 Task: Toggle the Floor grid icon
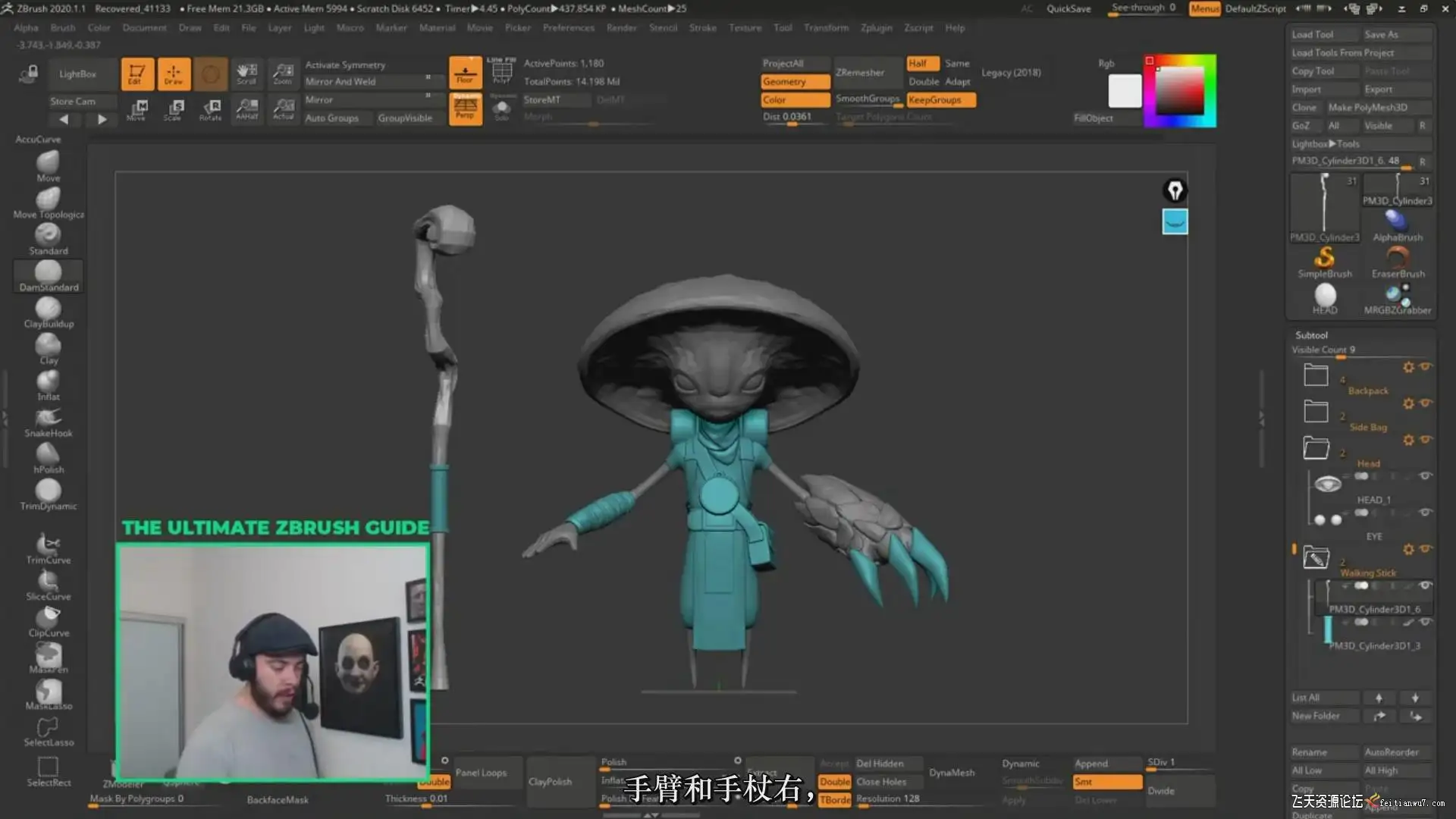click(465, 74)
